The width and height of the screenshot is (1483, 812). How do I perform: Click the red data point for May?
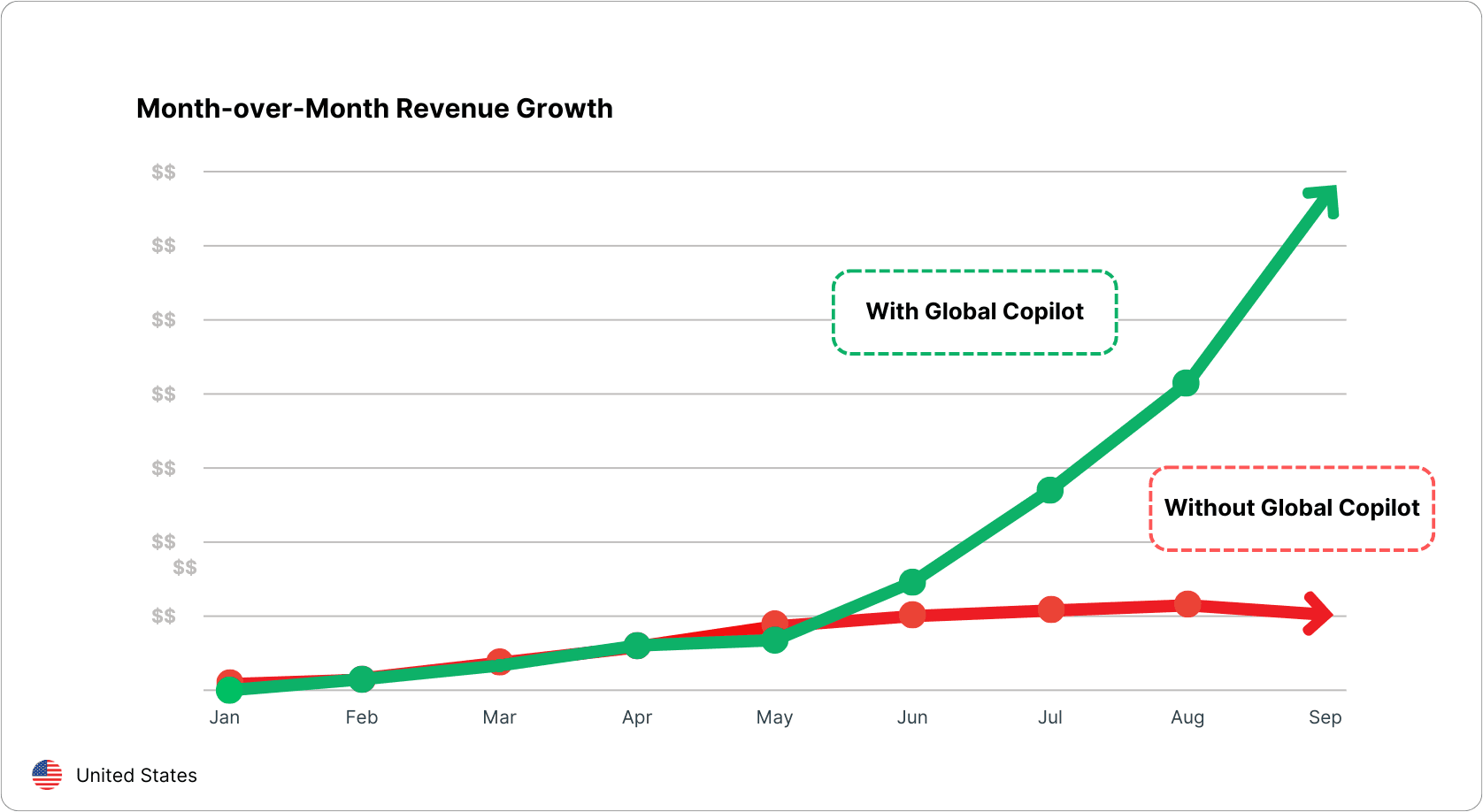pyautogui.click(x=775, y=622)
